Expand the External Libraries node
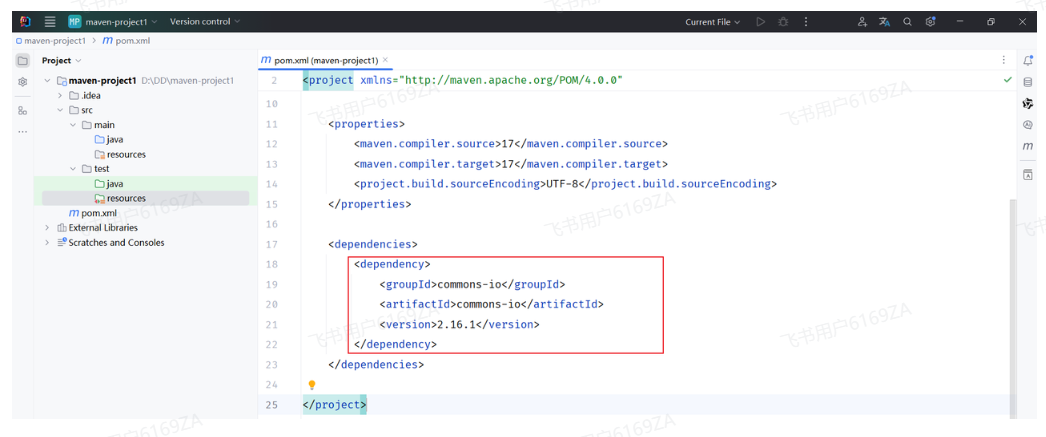This screenshot has height=437, width=1046. [x=47, y=228]
